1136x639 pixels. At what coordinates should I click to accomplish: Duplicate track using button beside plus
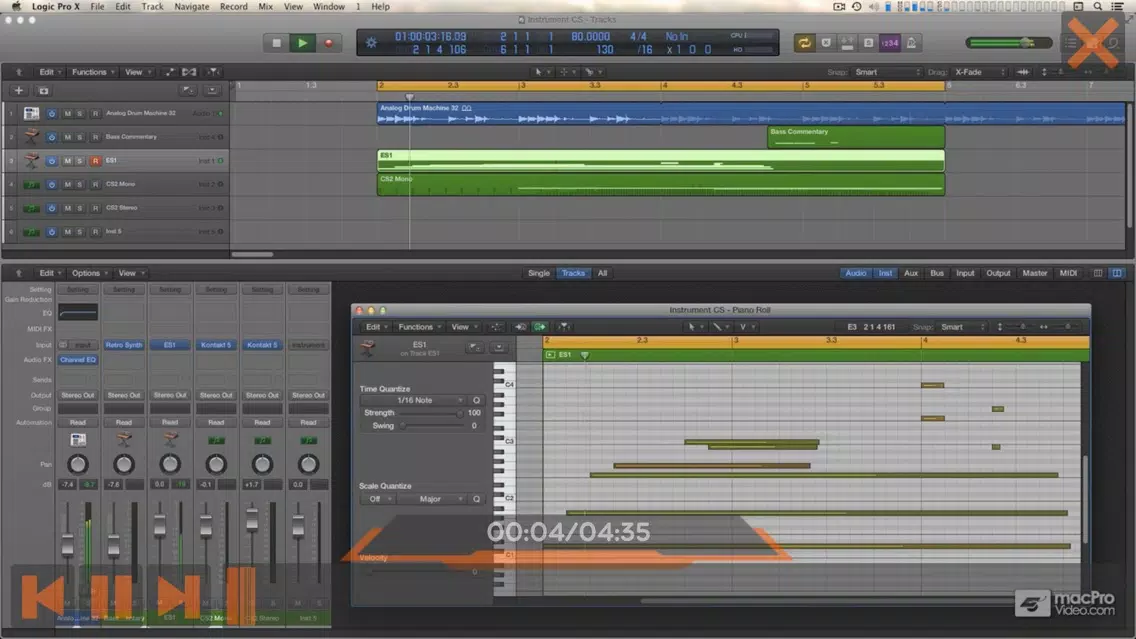tap(43, 91)
